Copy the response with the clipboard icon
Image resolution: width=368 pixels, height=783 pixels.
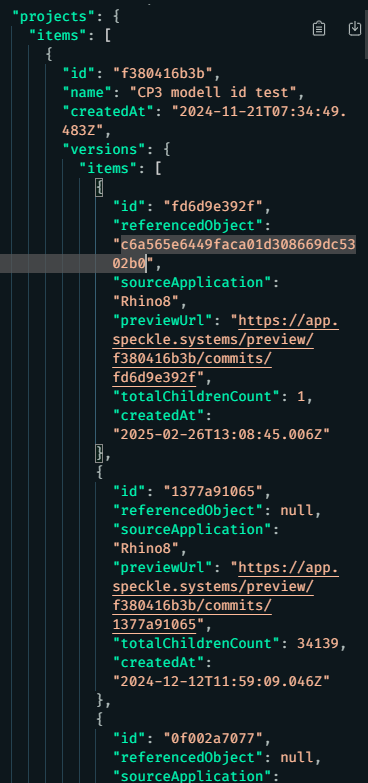(319, 29)
